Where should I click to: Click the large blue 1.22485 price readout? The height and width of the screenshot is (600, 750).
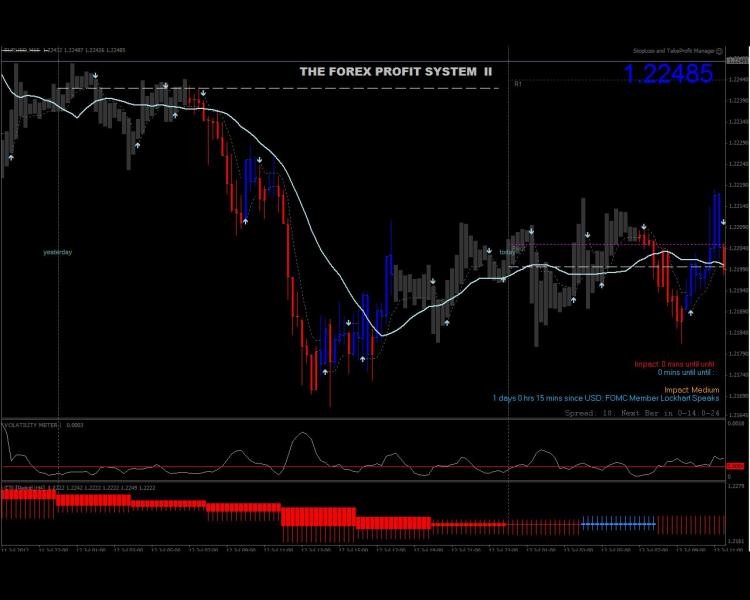[x=668, y=74]
